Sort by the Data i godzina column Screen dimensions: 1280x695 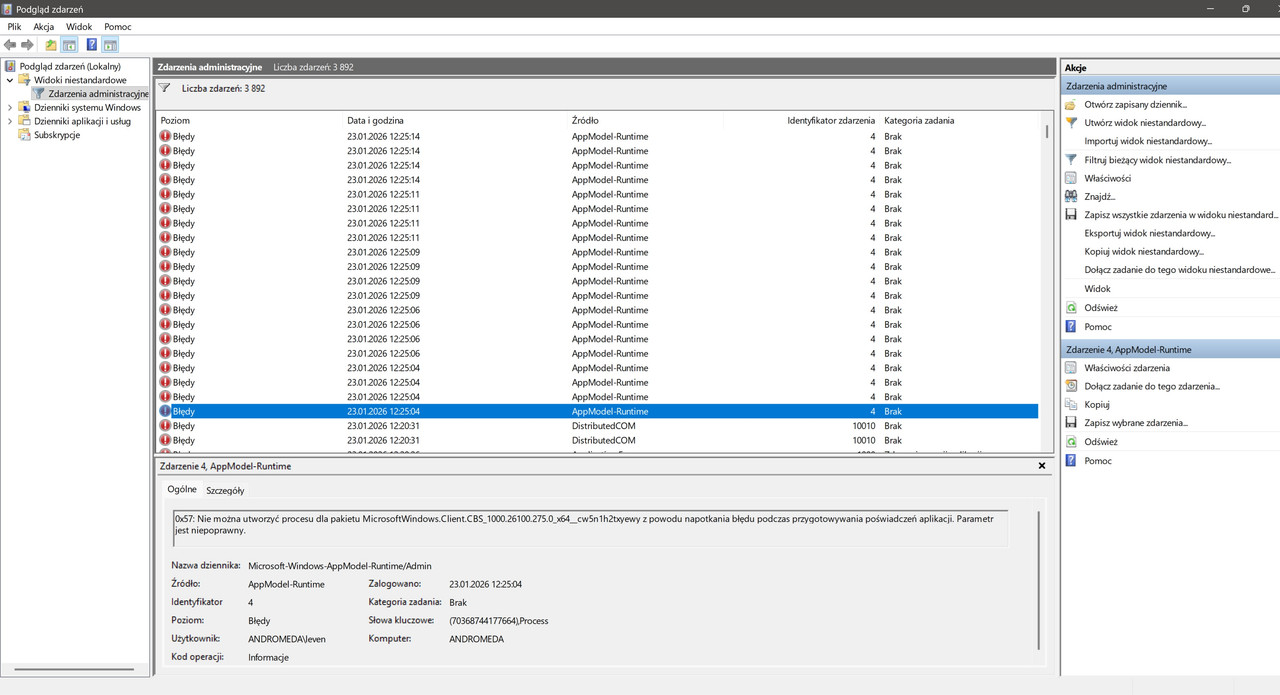pos(375,120)
